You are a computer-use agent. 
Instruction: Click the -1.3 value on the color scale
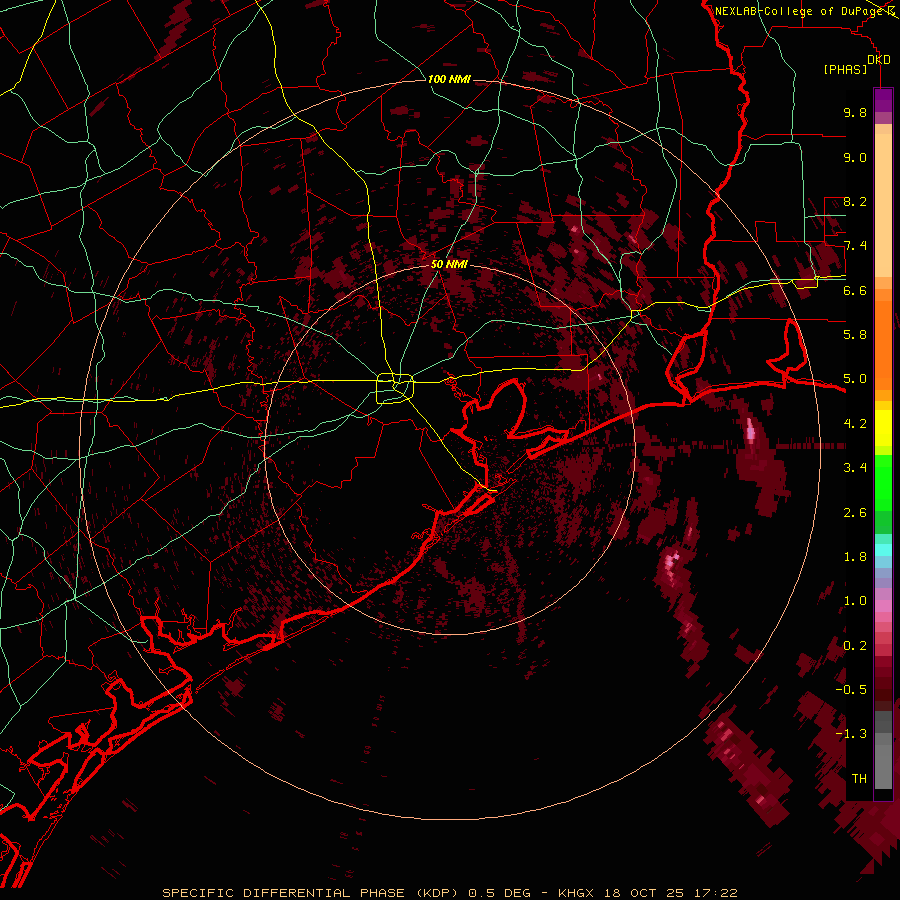851,734
